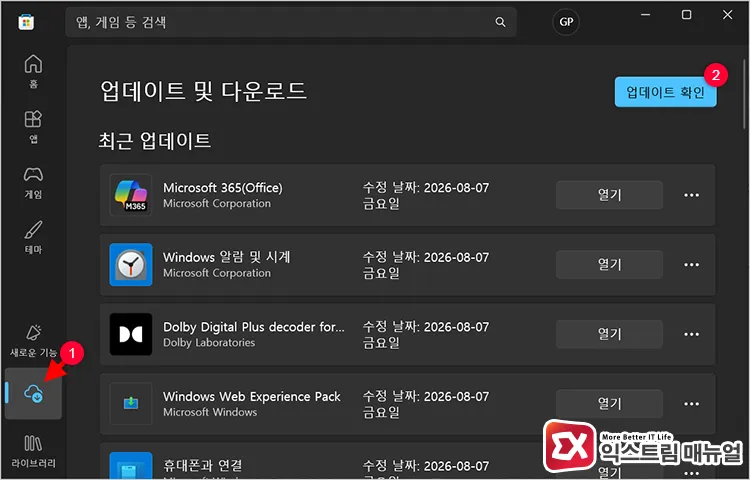Open Dolby Digital Plus decoder with 열기
Image resolution: width=750 pixels, height=480 pixels.
(609, 334)
